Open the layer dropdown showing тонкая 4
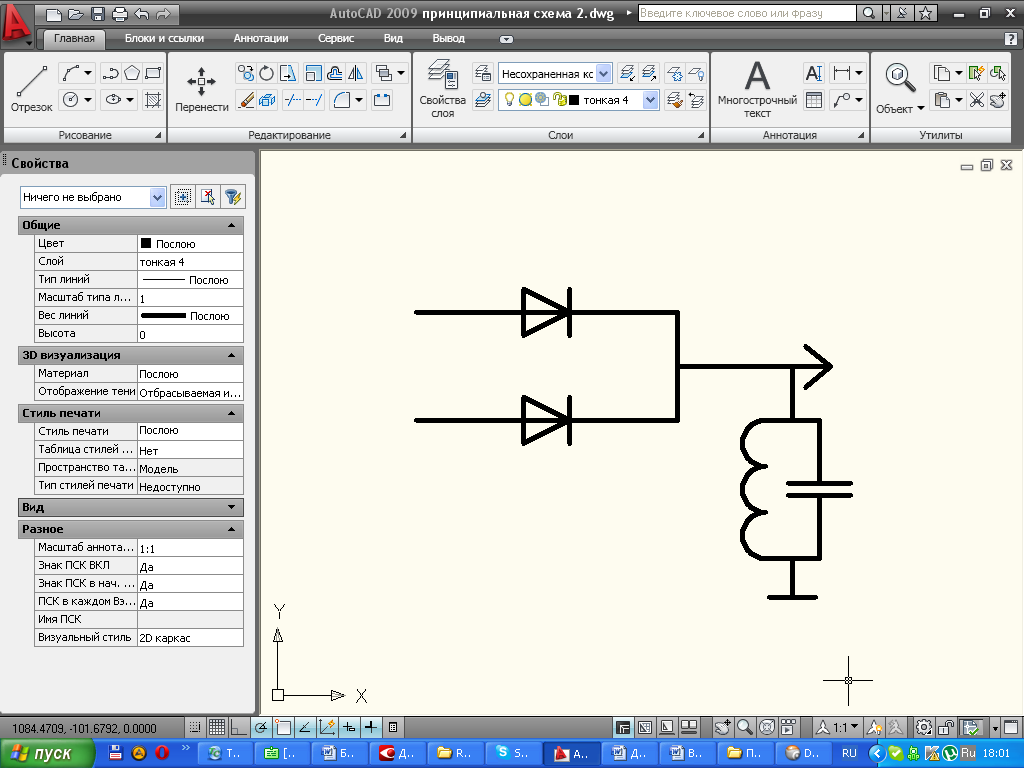Image resolution: width=1024 pixels, height=768 pixels. tap(651, 100)
